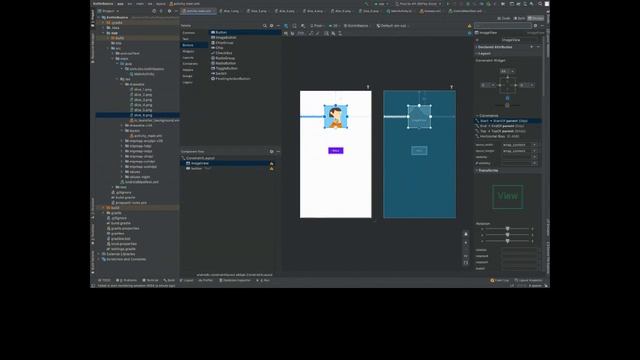The height and width of the screenshot is (360, 640).
Task: Select Layouts palette category
Action: coord(188,58)
